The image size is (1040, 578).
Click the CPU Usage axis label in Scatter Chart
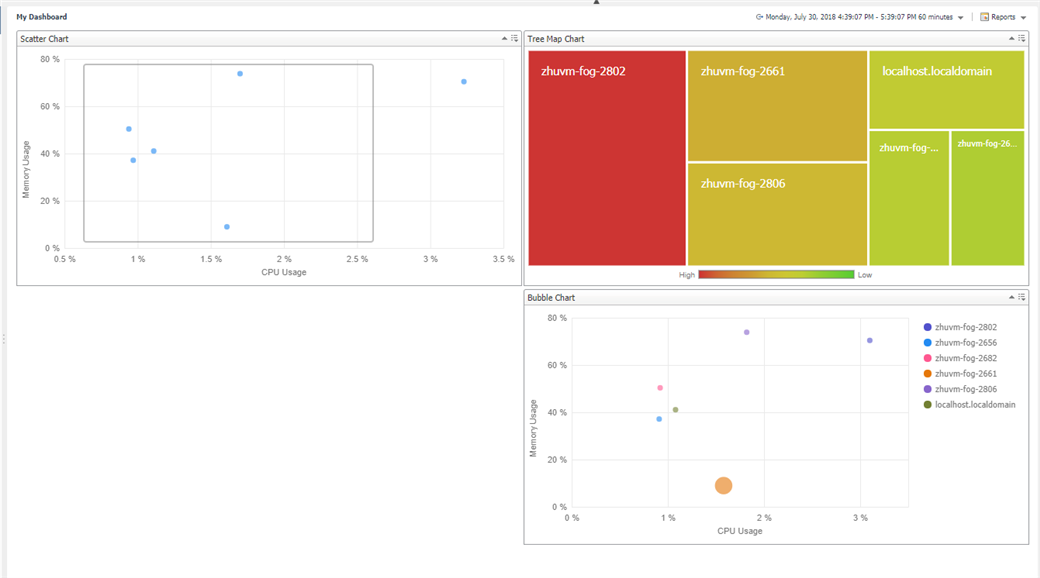pyautogui.click(x=284, y=272)
